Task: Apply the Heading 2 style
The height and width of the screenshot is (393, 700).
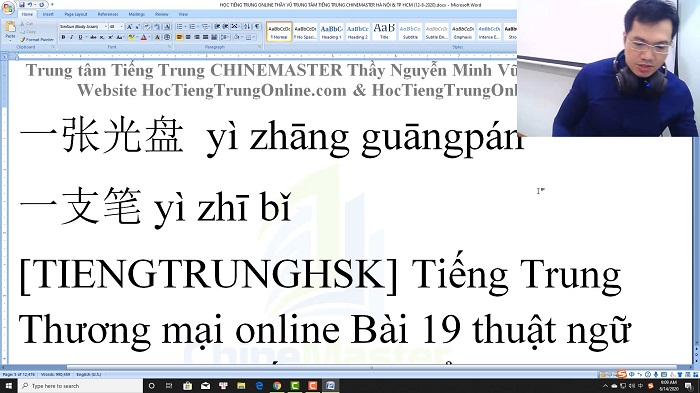Action: 358,31
